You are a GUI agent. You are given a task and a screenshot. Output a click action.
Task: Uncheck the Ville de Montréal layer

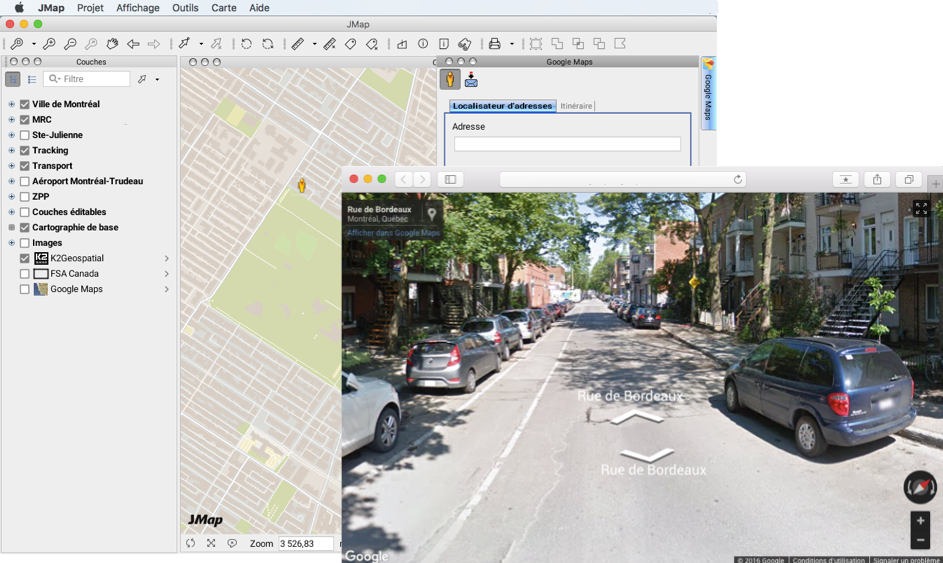point(25,104)
